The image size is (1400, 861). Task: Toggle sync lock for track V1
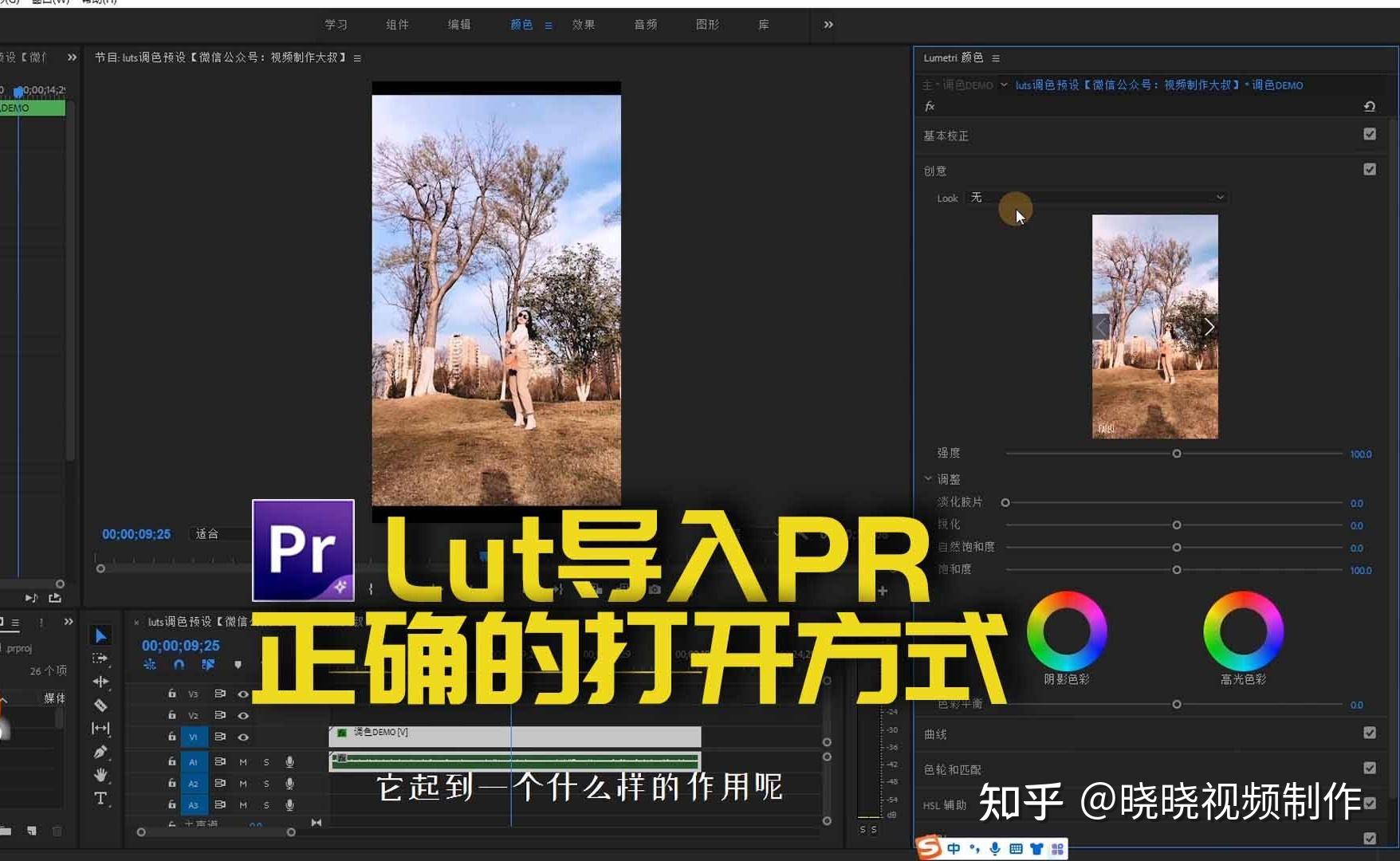[x=220, y=737]
